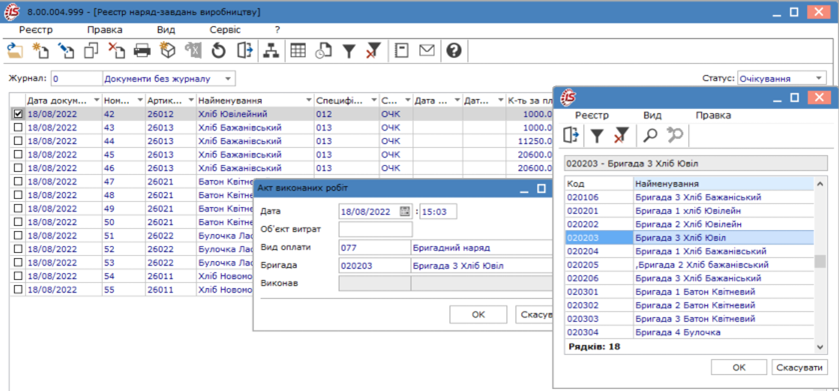Click Скасувати in the brigade selection window
839x391 pixels.
pos(799,367)
